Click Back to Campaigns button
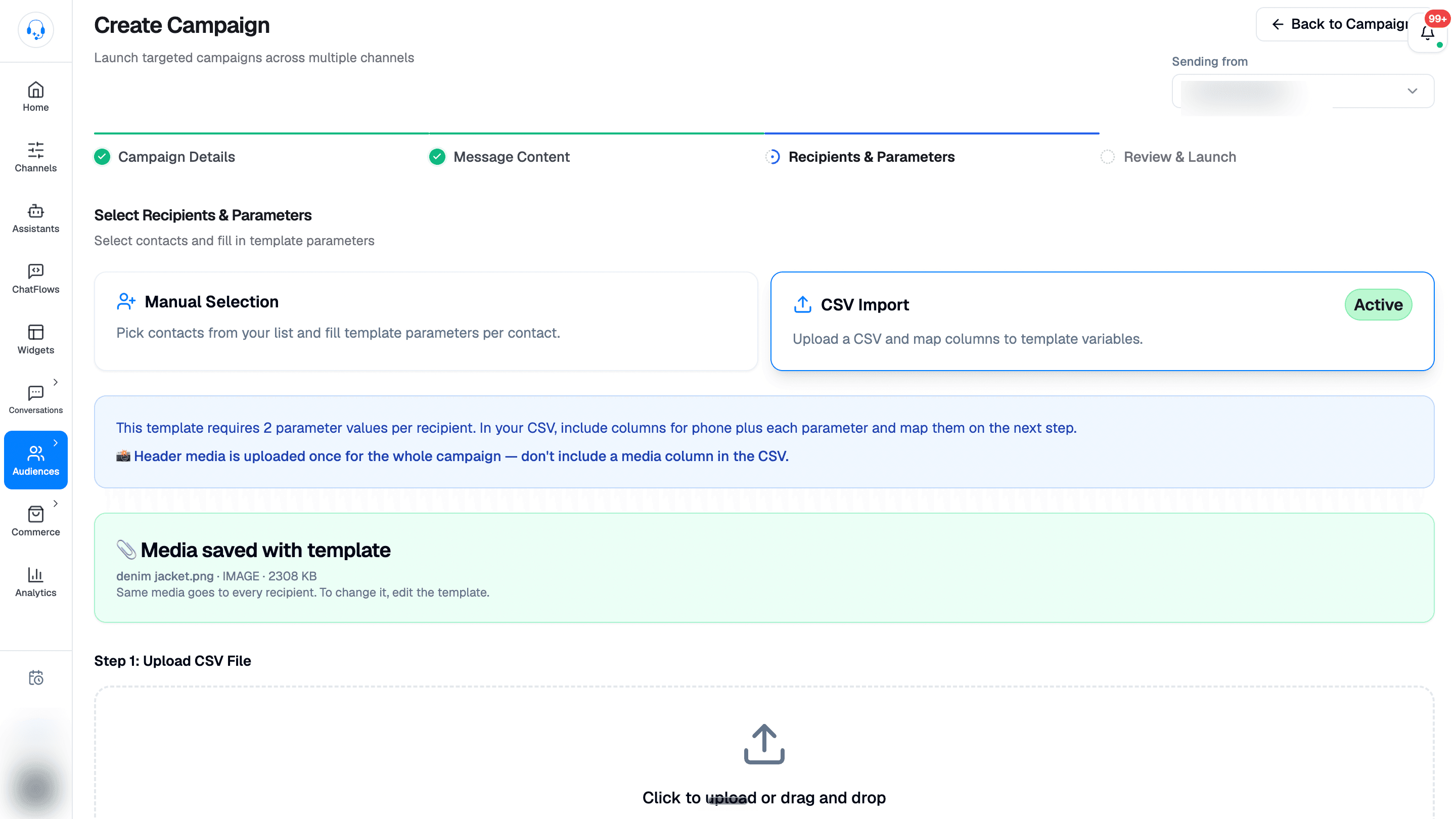The width and height of the screenshot is (1456, 819). pyautogui.click(x=1340, y=24)
